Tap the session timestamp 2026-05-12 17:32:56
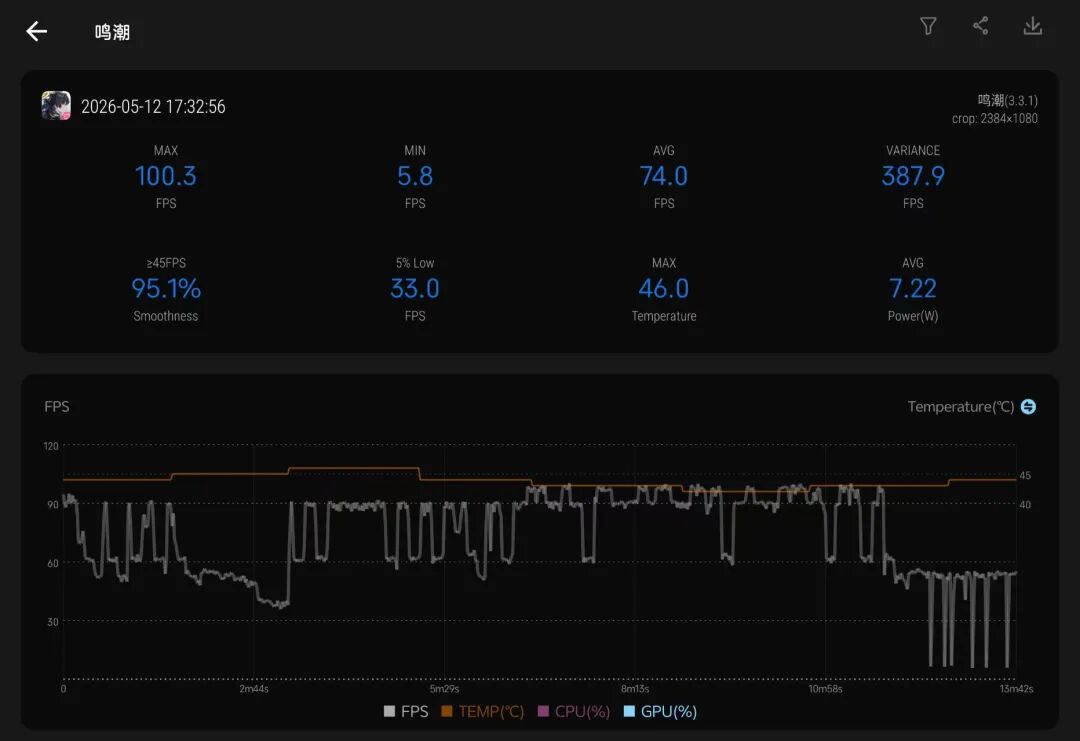This screenshot has width=1080, height=741. click(153, 107)
